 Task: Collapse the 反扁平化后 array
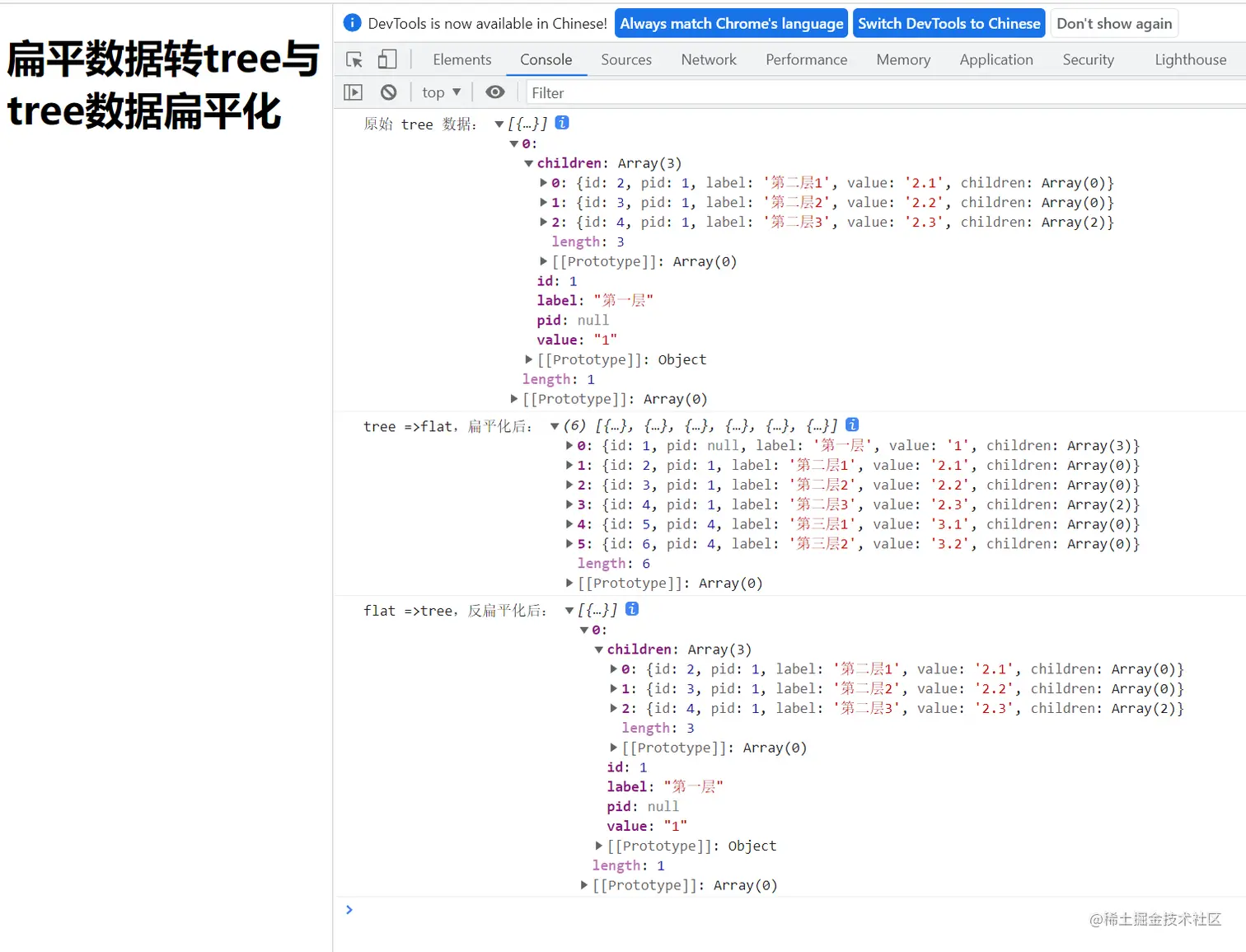coord(569,610)
